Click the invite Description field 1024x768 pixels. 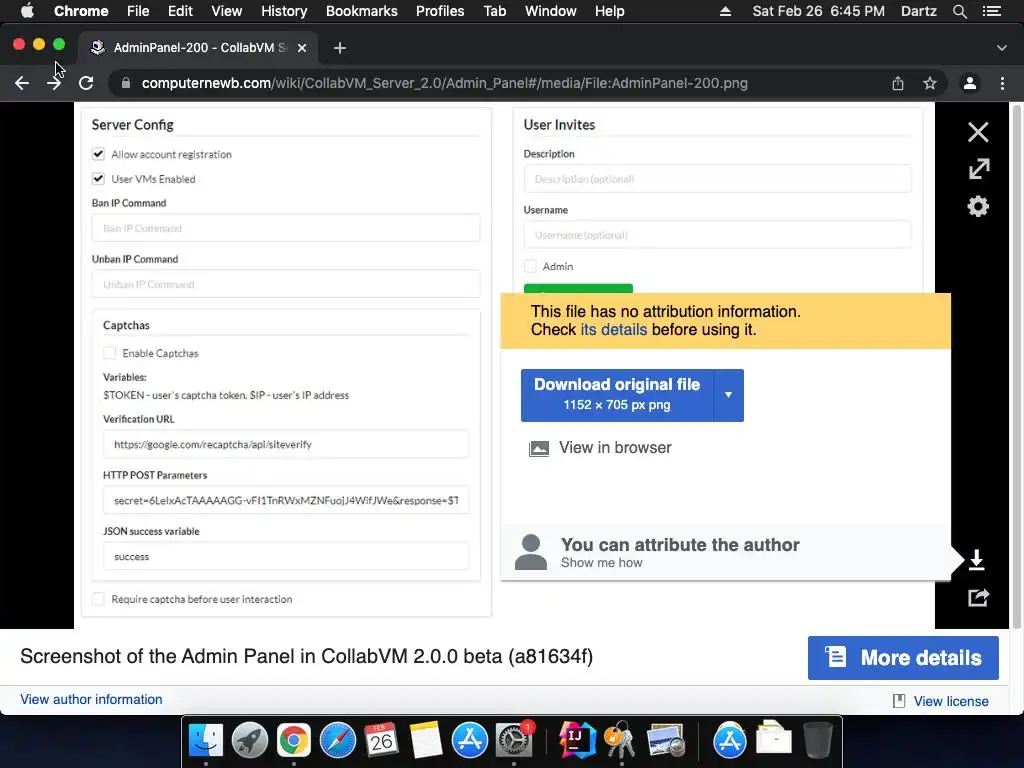coord(717,179)
